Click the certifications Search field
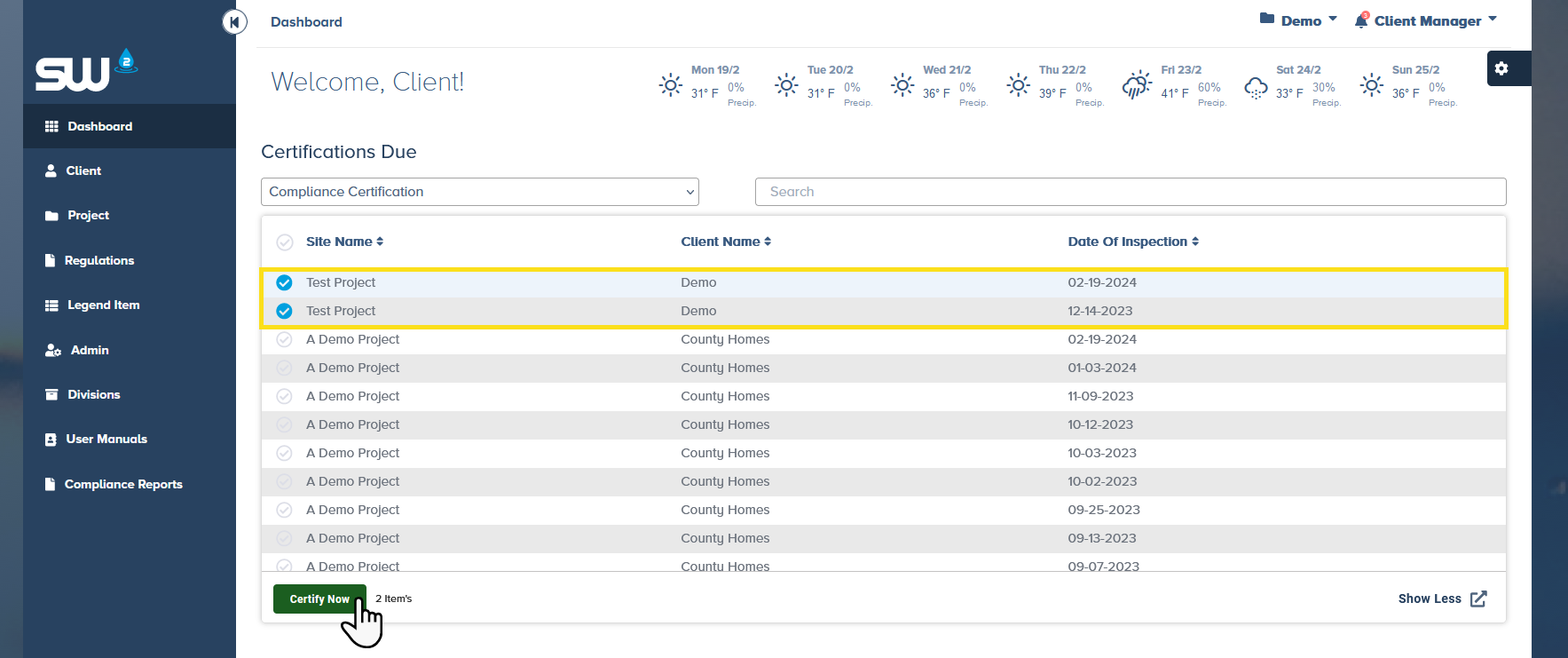The width and height of the screenshot is (1568, 658). click(x=1130, y=192)
